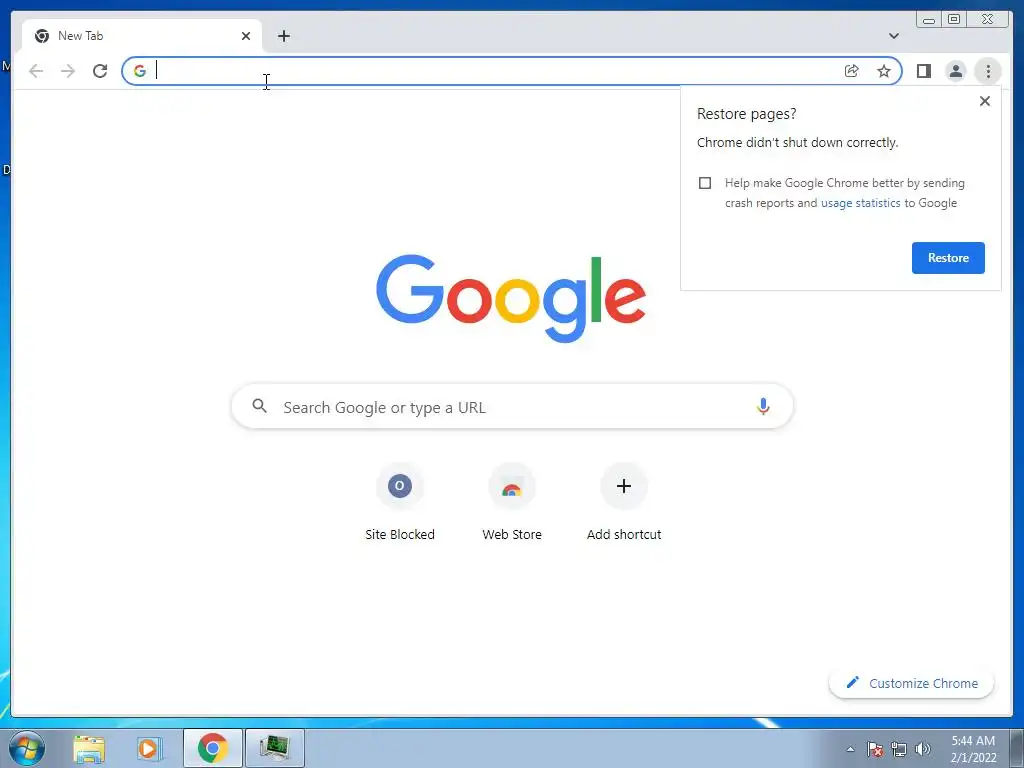Click the Google logo
This screenshot has height=768, width=1024.
pyautogui.click(x=511, y=298)
